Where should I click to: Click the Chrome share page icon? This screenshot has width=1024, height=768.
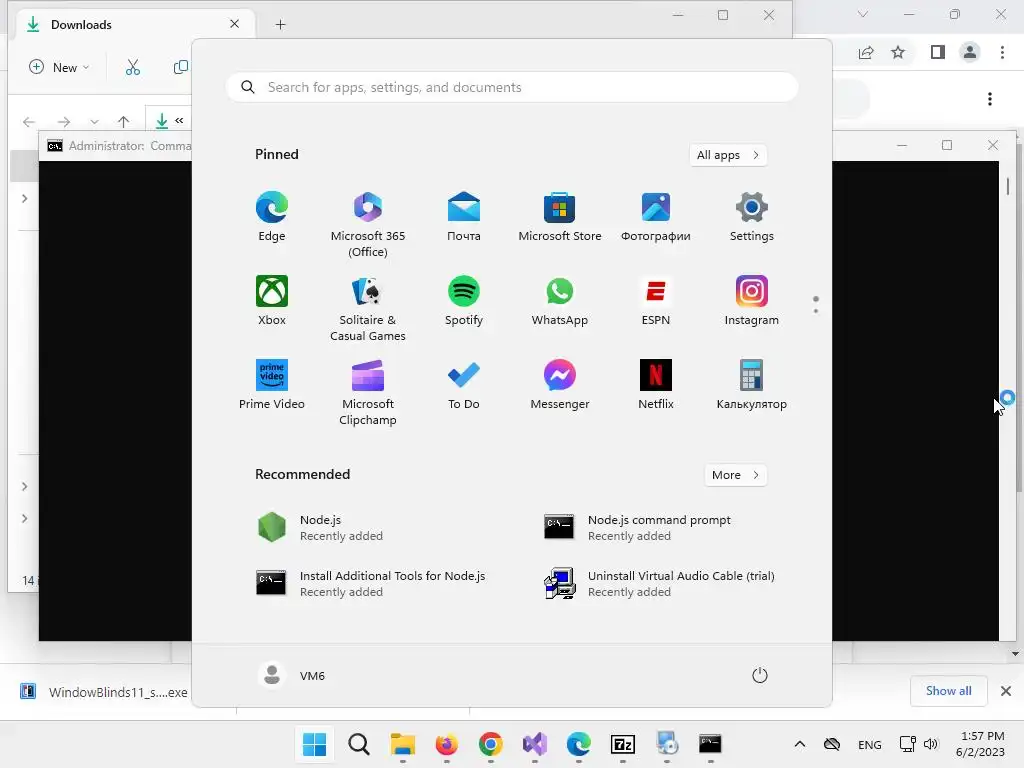(x=866, y=52)
